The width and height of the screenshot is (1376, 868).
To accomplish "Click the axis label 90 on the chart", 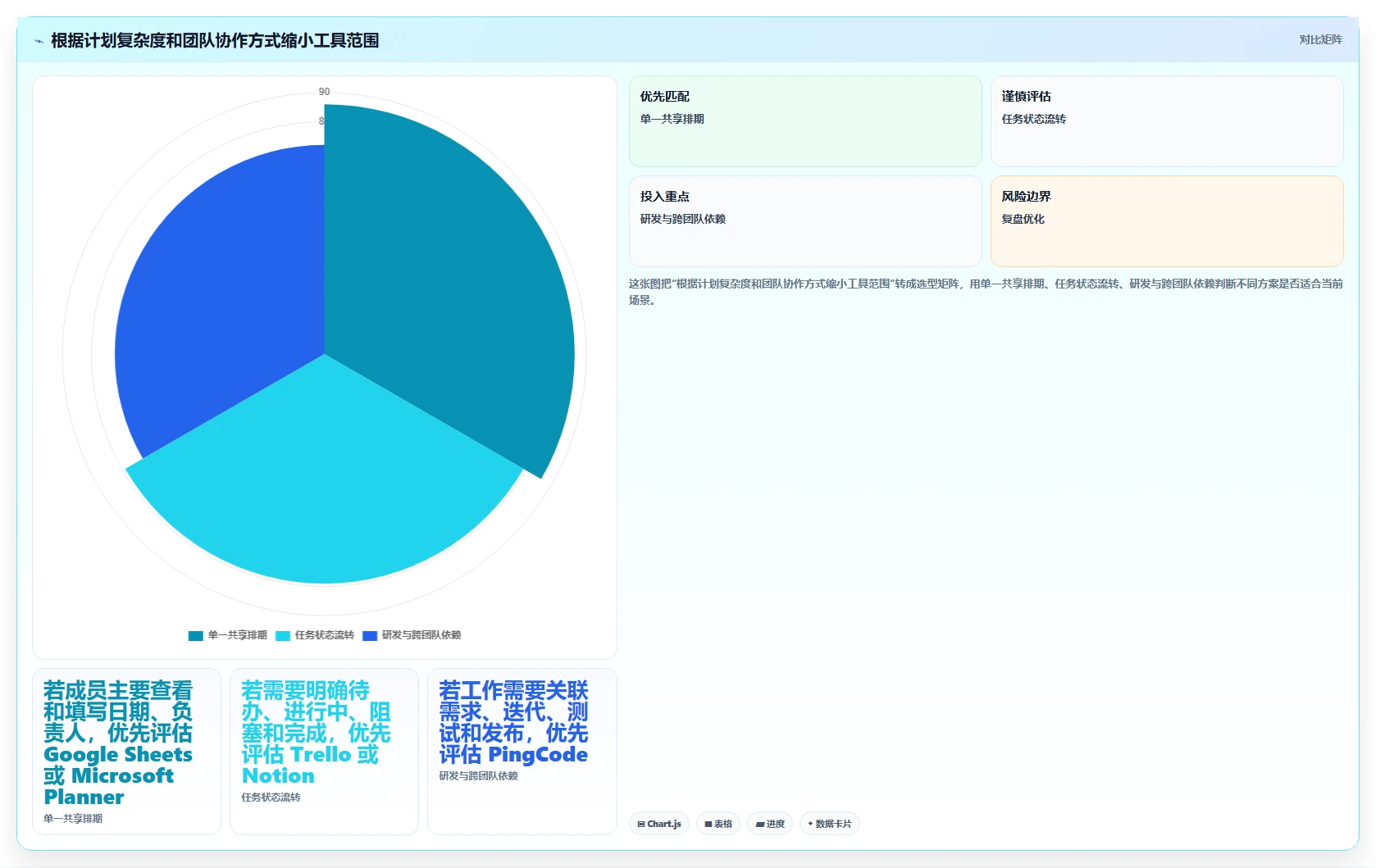I will (x=324, y=92).
